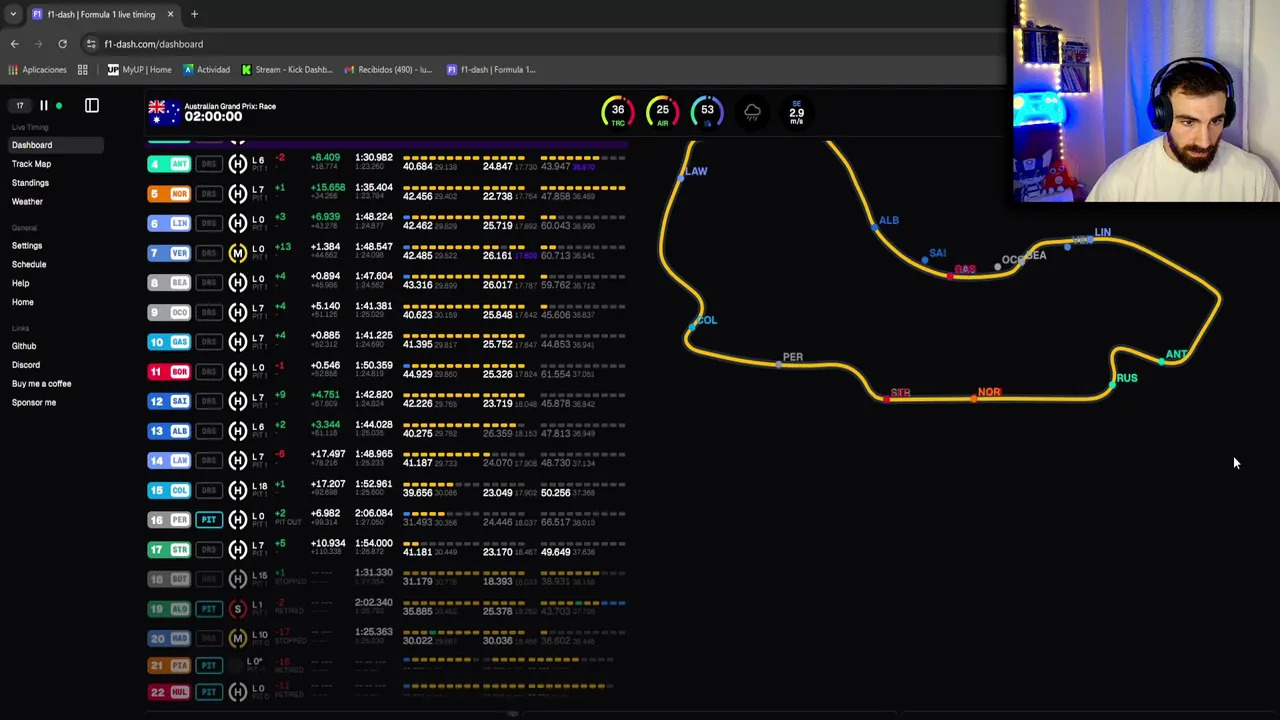Click the site info icon in address bar
1280x720 pixels.
tap(91, 44)
